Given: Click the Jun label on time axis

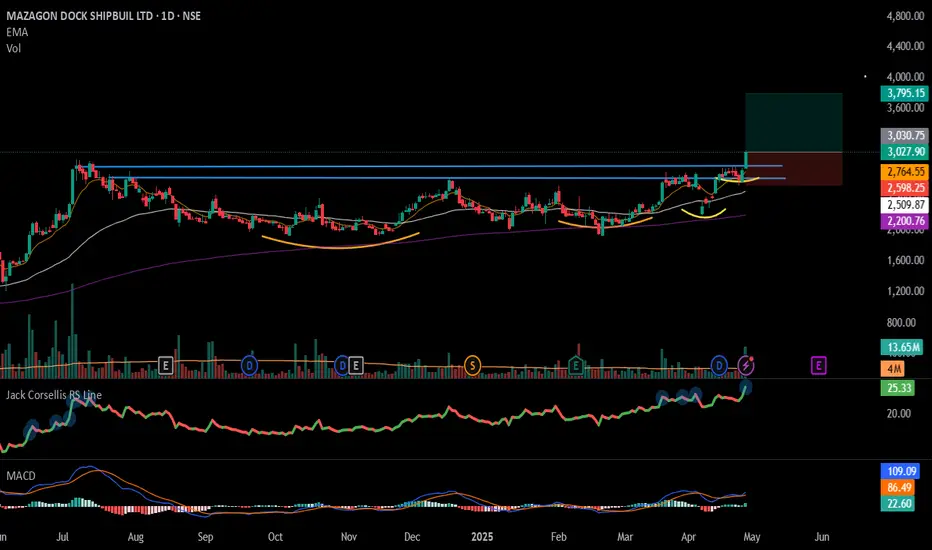Looking at the screenshot, I should pyautogui.click(x=821, y=537).
